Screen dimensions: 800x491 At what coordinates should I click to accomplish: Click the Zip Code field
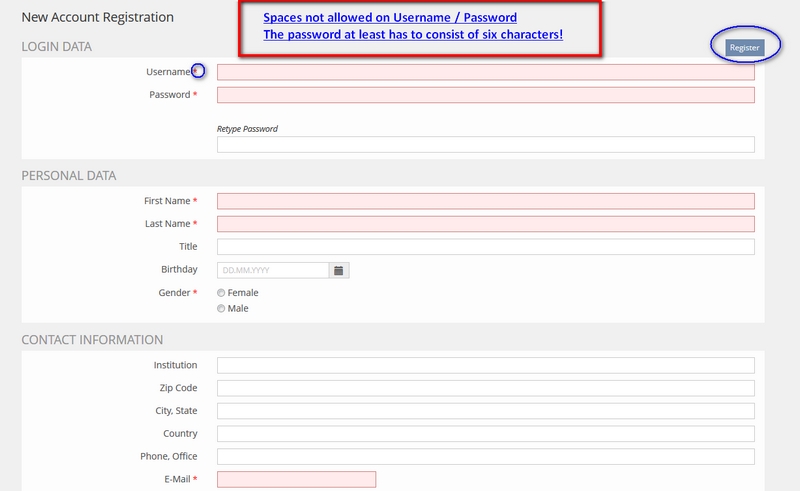click(486, 388)
